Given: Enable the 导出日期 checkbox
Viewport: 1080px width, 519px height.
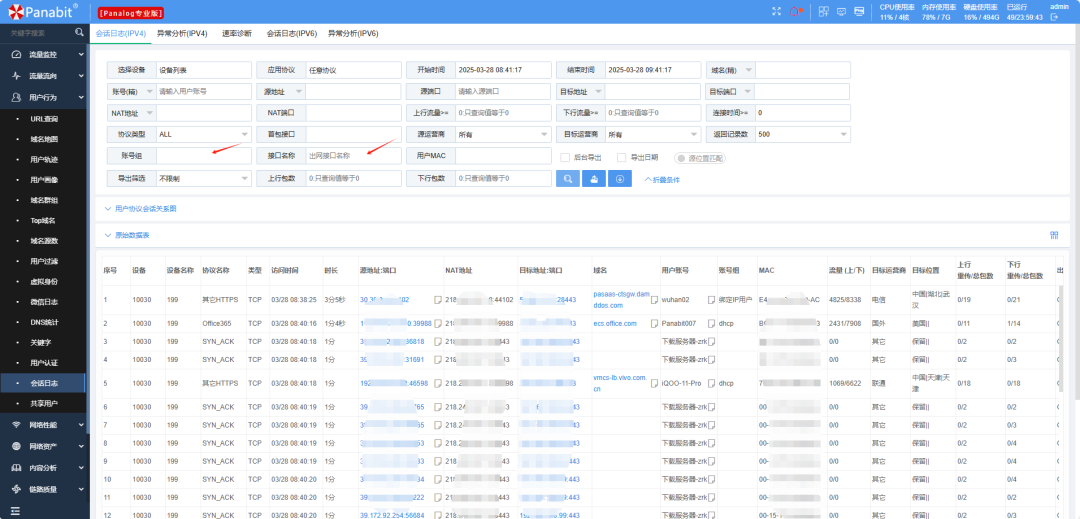Looking at the screenshot, I should [x=621, y=158].
